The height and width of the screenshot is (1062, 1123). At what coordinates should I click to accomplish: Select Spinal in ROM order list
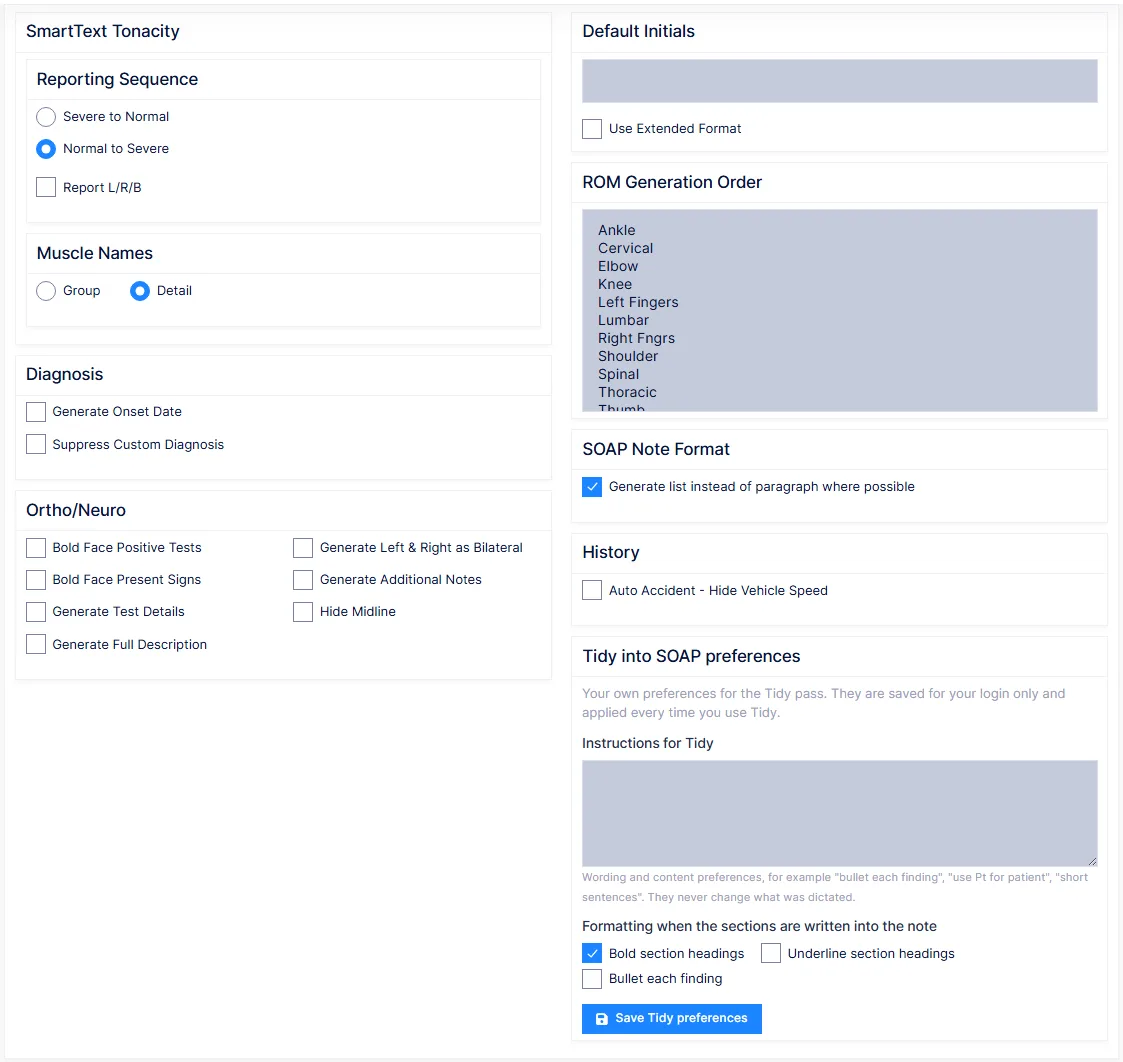[x=618, y=374]
